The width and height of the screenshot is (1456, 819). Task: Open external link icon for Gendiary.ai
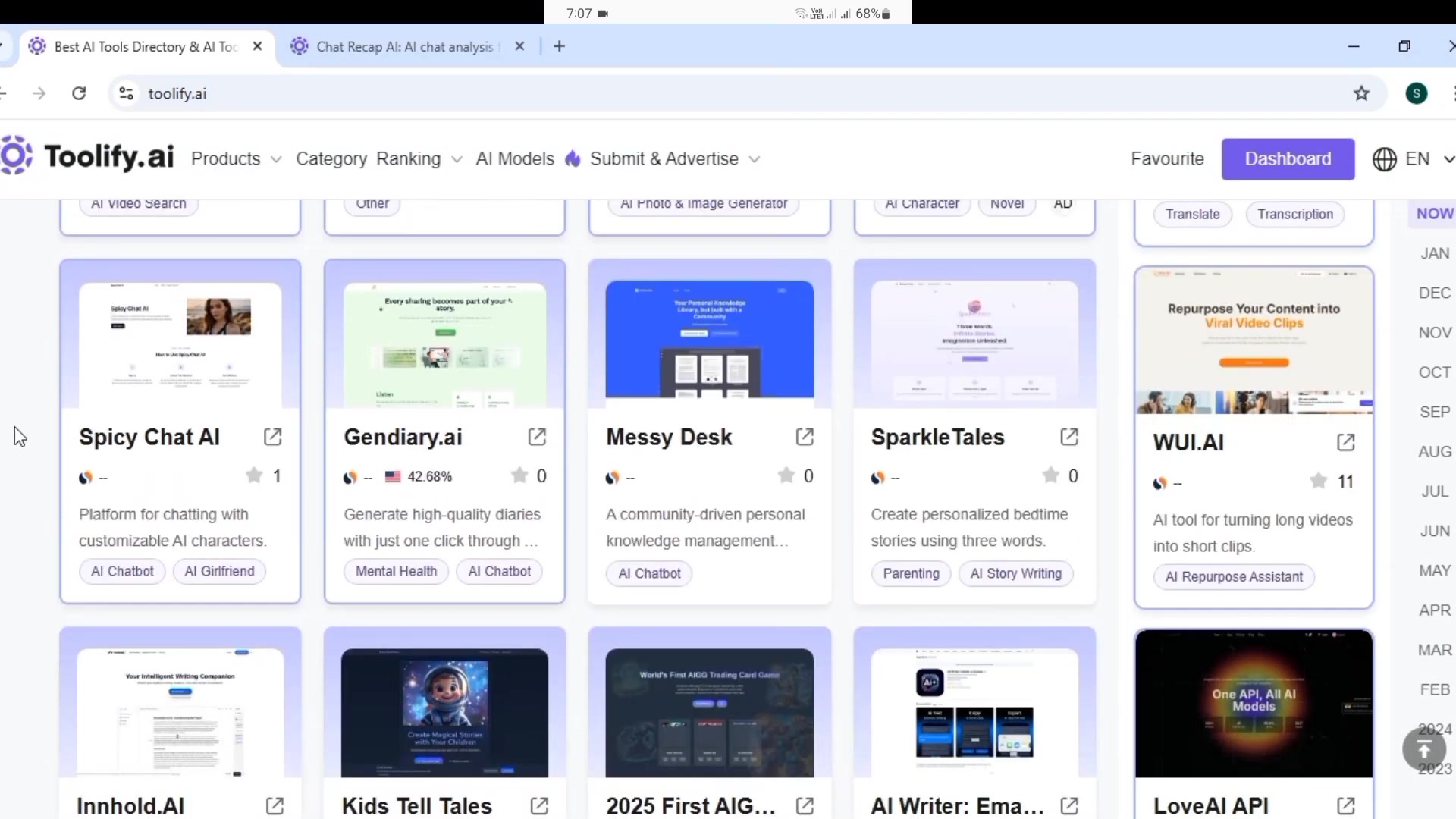[537, 437]
